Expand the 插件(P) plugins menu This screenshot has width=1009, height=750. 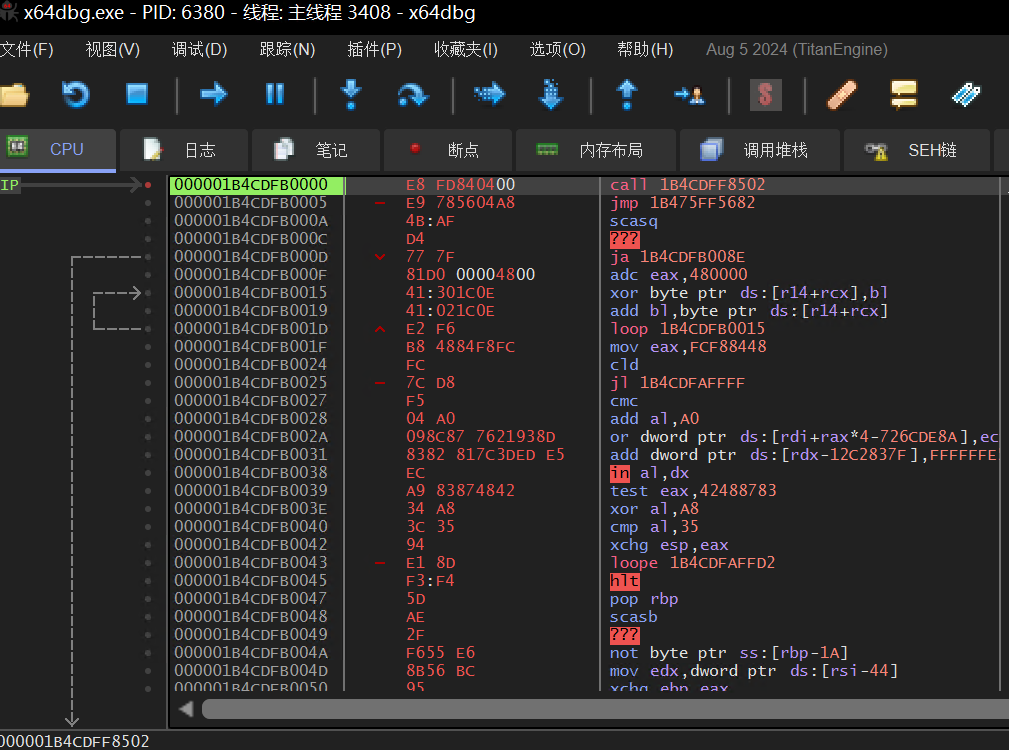374,49
